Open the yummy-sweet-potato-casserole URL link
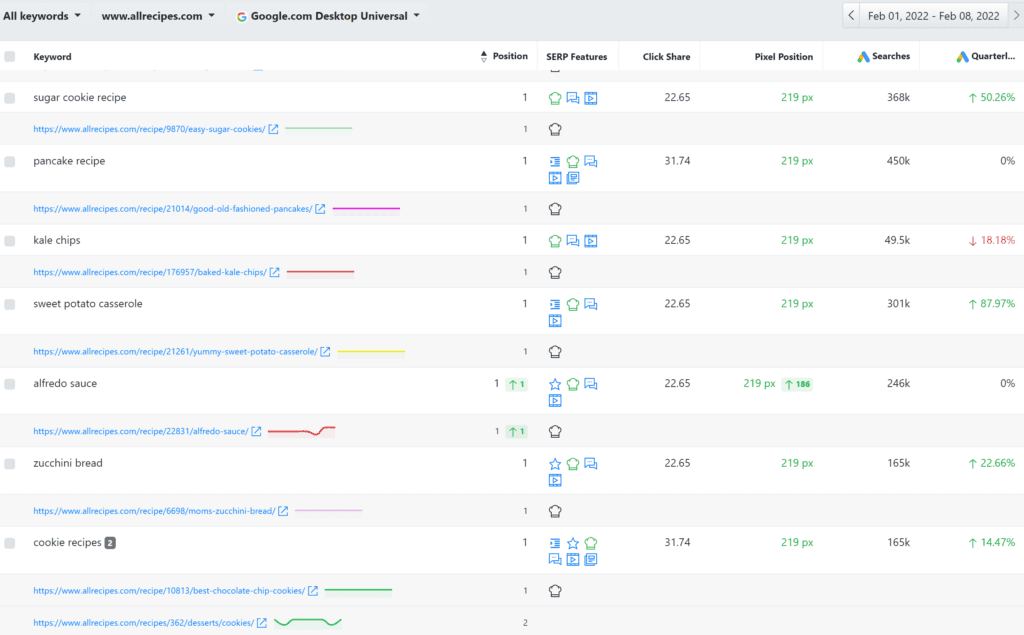 click(176, 351)
